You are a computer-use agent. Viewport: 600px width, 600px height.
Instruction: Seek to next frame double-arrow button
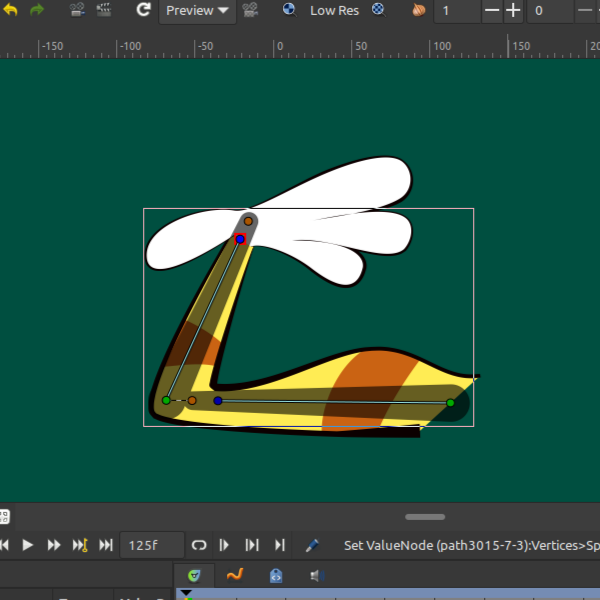click(54, 545)
